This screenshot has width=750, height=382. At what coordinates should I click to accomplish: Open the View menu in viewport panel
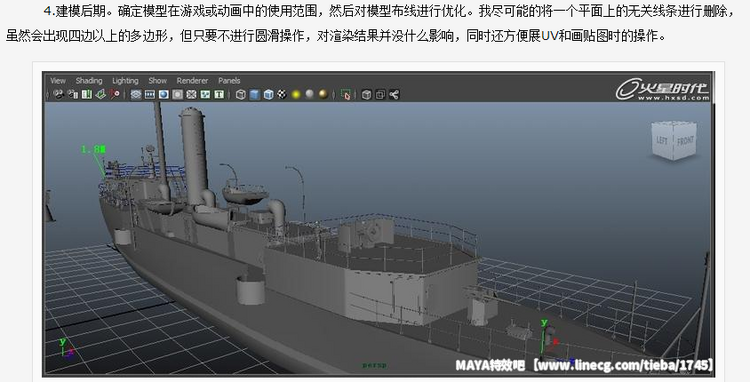tap(58, 81)
